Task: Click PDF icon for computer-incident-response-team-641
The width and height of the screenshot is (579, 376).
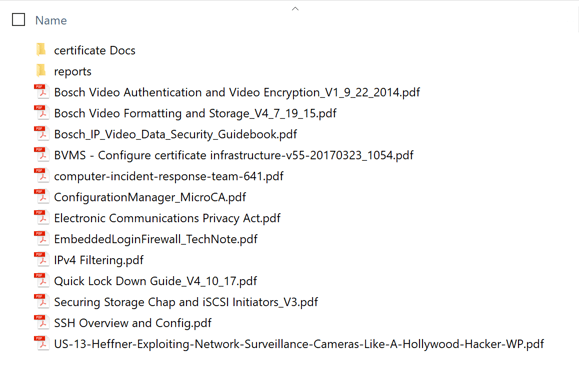Action: pos(41,176)
